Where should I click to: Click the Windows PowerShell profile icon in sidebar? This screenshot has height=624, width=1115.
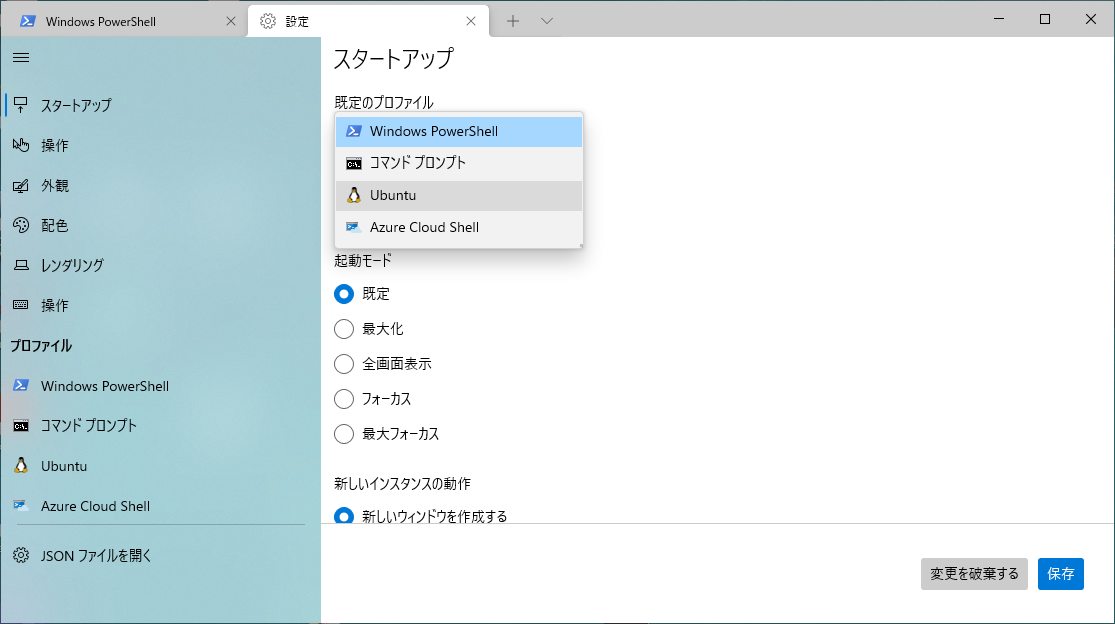tap(21, 385)
